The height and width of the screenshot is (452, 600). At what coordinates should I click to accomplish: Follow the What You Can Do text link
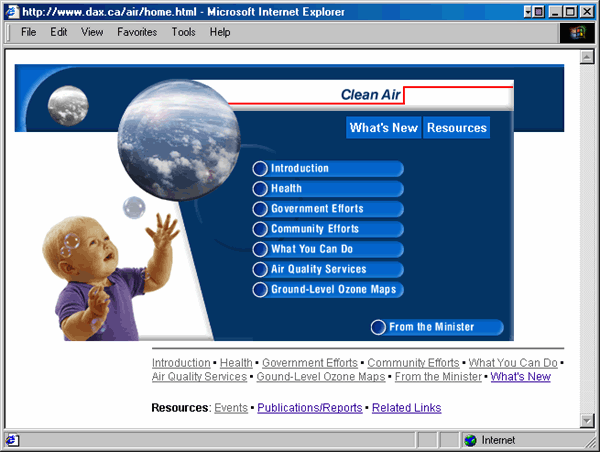pos(513,363)
